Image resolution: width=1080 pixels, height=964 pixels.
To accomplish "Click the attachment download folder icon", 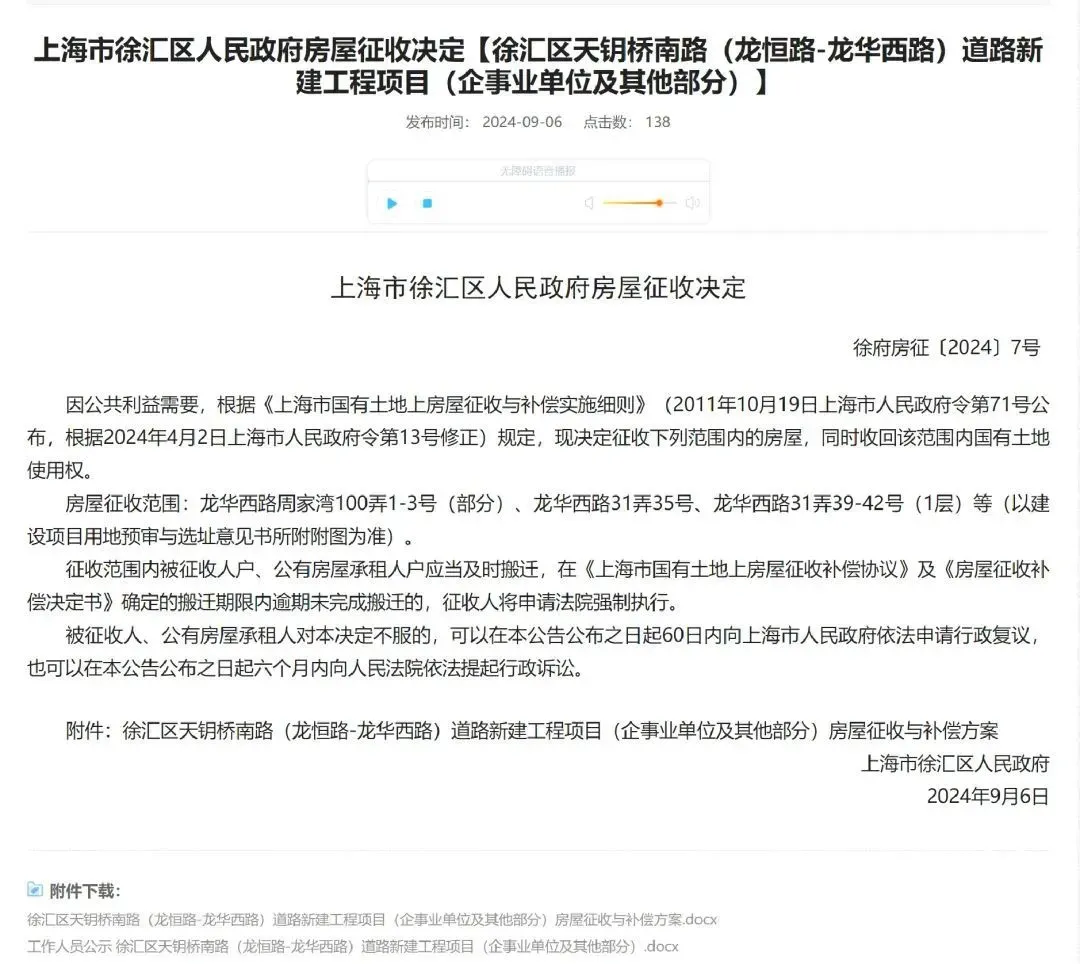I will (x=35, y=890).
